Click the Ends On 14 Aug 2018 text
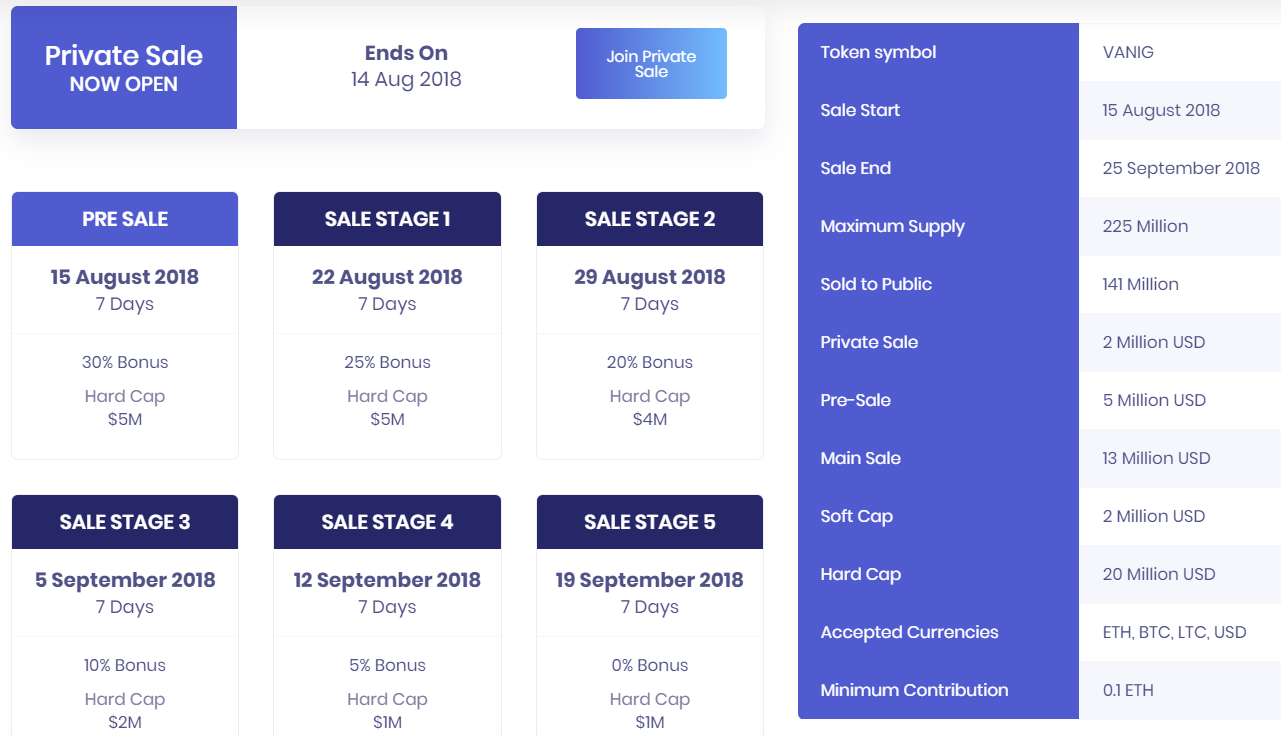Viewport: 1281px width, 737px height. (406, 66)
